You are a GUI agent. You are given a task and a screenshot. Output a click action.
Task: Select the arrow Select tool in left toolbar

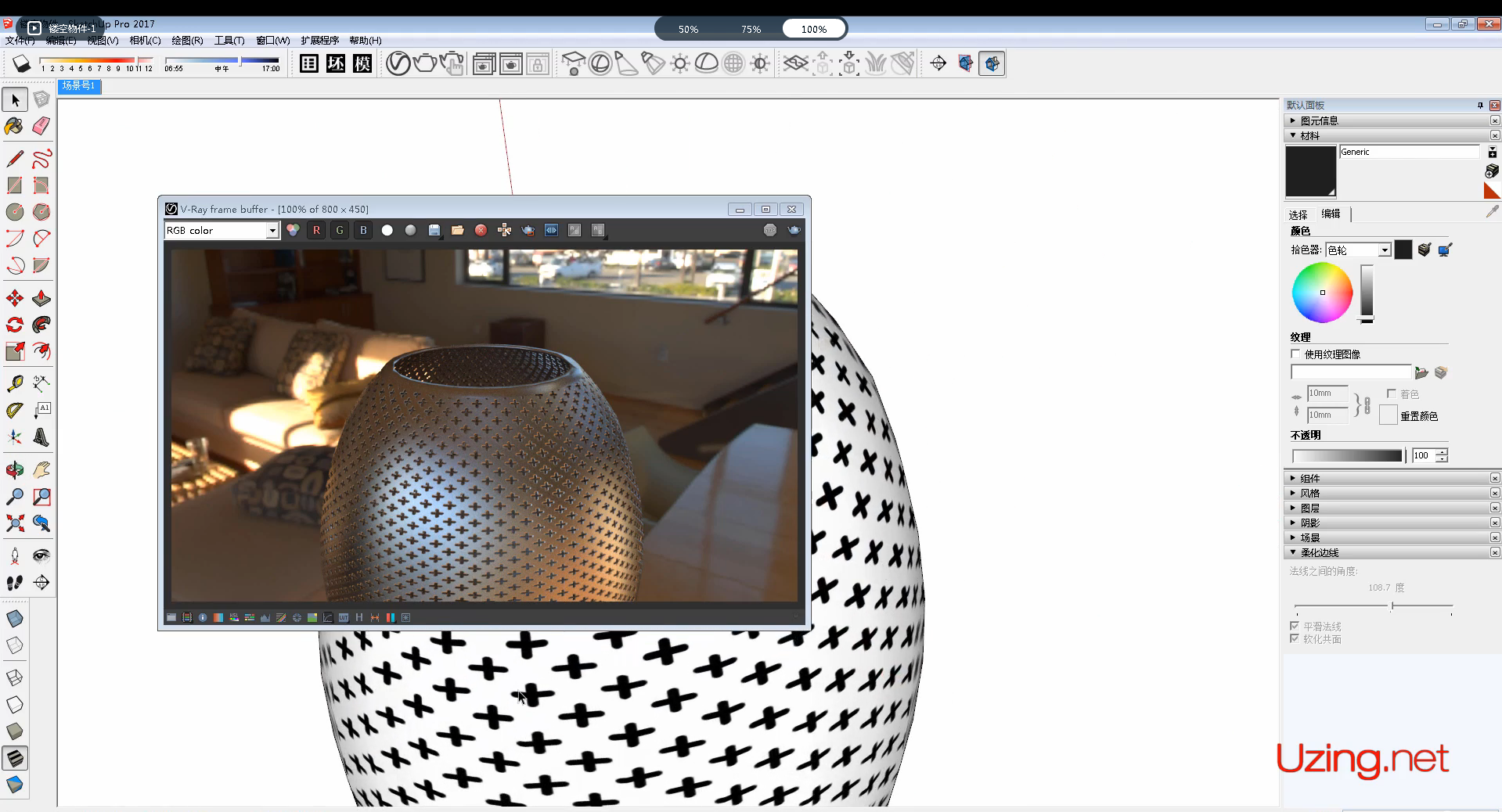15,99
